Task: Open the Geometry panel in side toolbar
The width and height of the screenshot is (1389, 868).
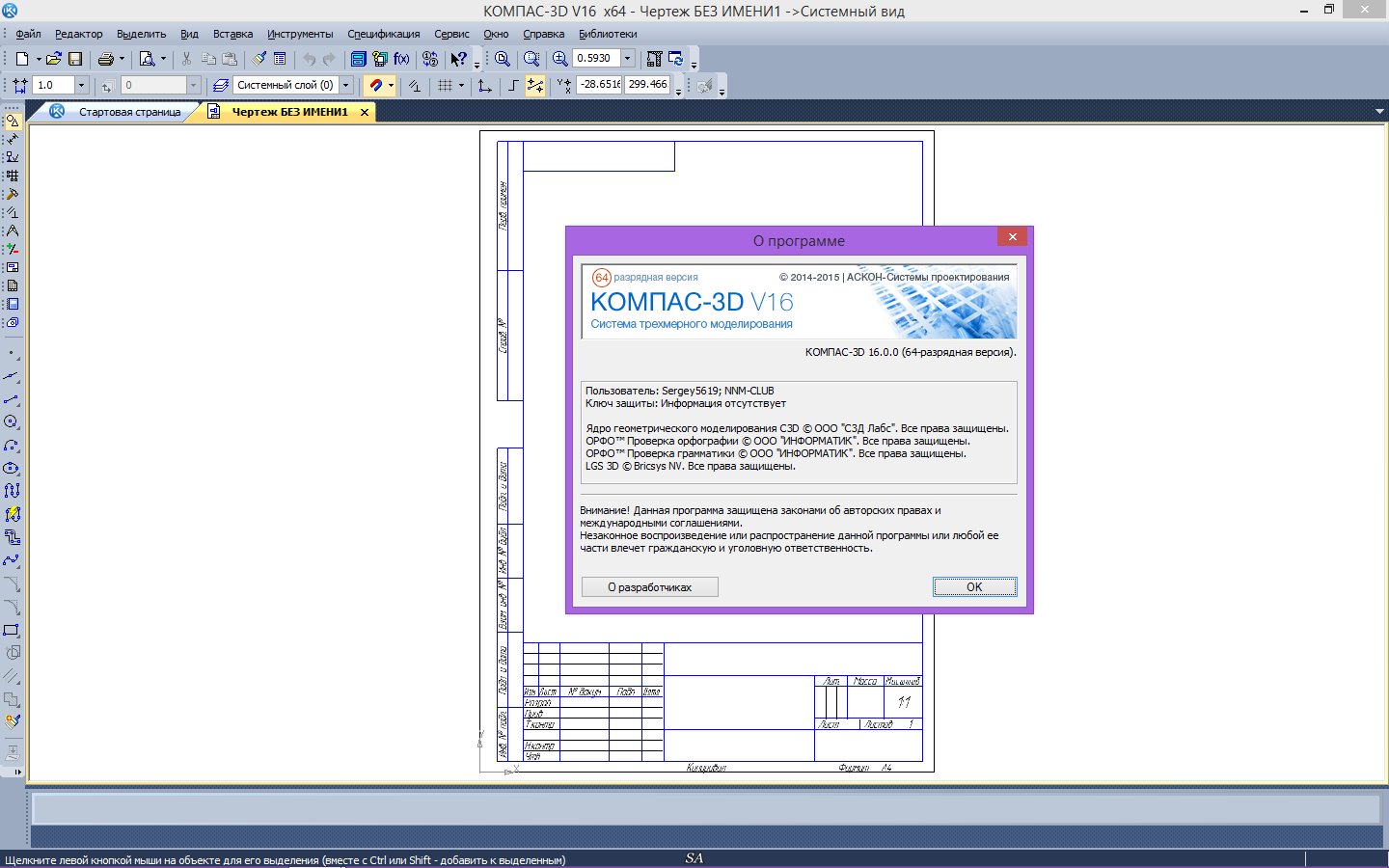Action: coord(13,122)
